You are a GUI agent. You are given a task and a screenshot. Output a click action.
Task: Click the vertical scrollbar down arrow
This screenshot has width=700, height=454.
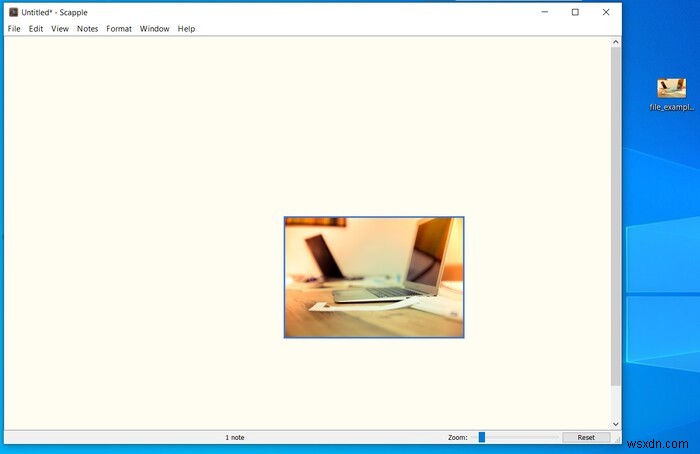tap(616, 424)
